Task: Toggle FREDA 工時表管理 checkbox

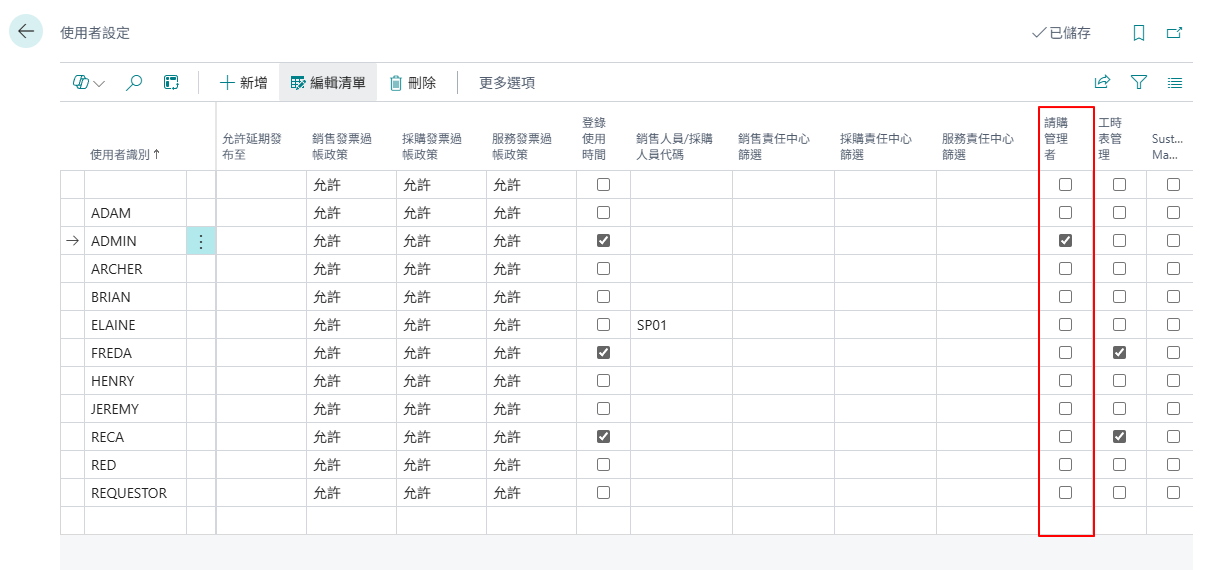Action: pos(1119,353)
